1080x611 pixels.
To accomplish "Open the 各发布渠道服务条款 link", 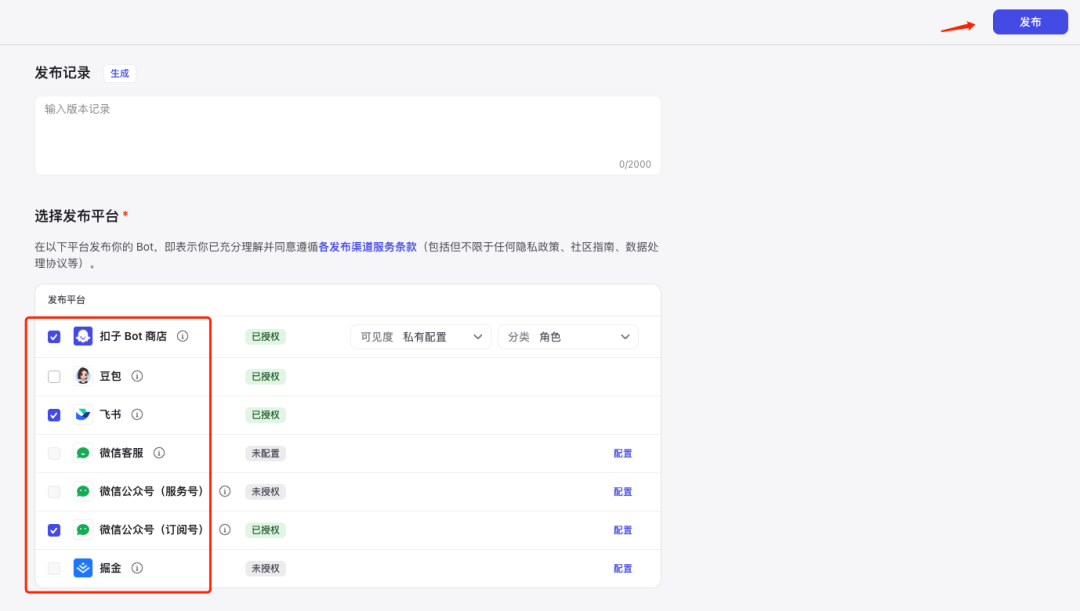I will point(367,247).
